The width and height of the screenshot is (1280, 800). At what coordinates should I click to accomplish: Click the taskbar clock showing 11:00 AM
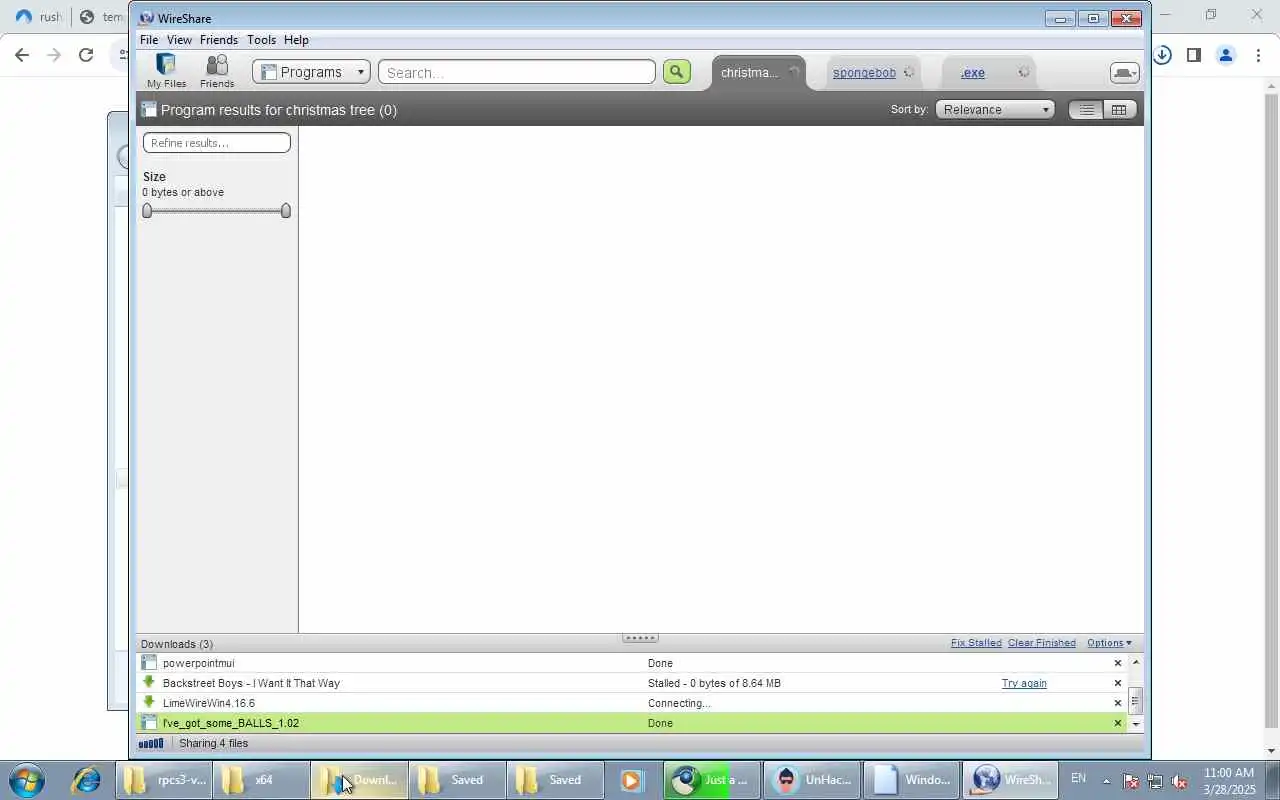[x=1228, y=781]
